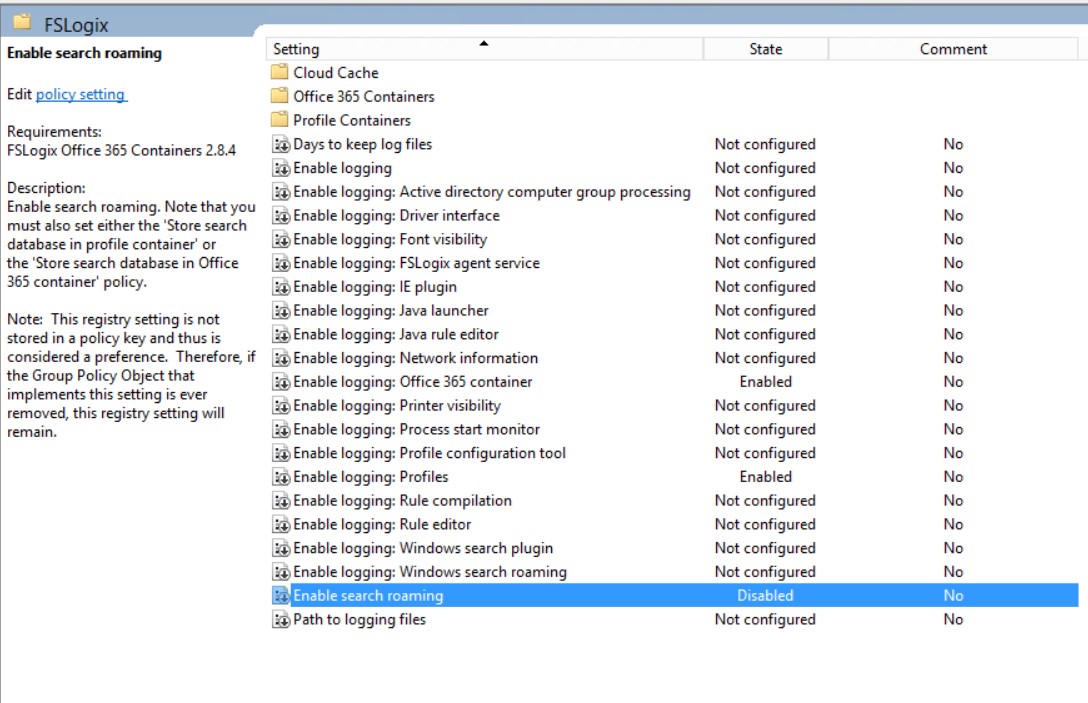The image size is (1088, 703).
Task: Sort by the Setting column header
Action: pos(484,49)
